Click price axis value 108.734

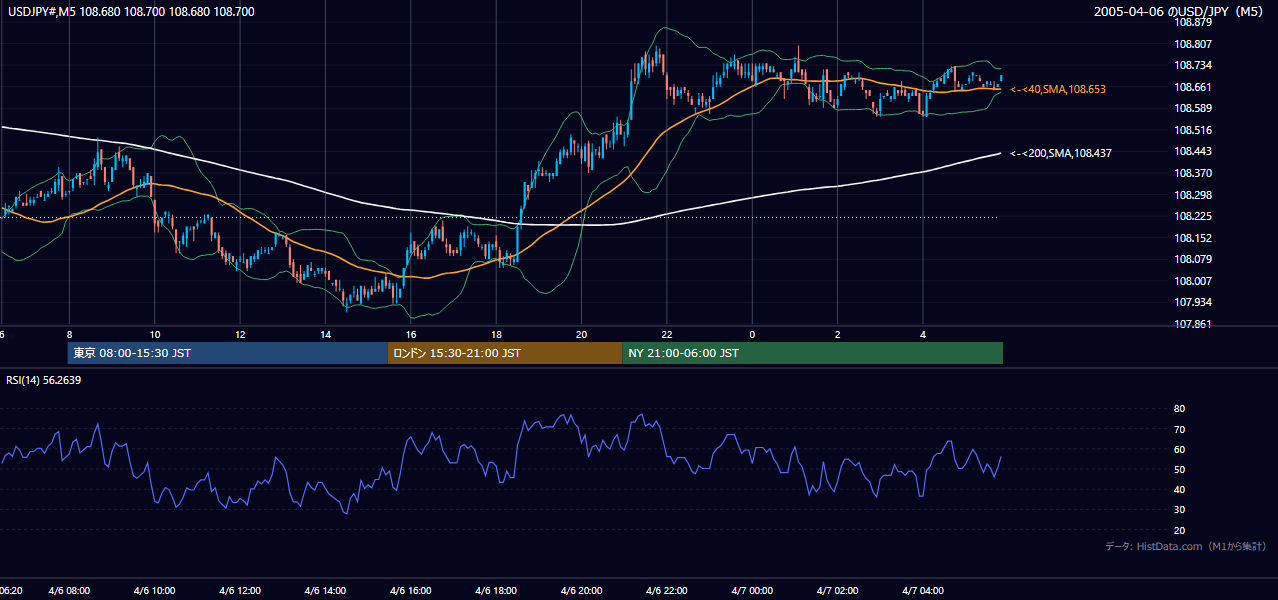(1192, 65)
